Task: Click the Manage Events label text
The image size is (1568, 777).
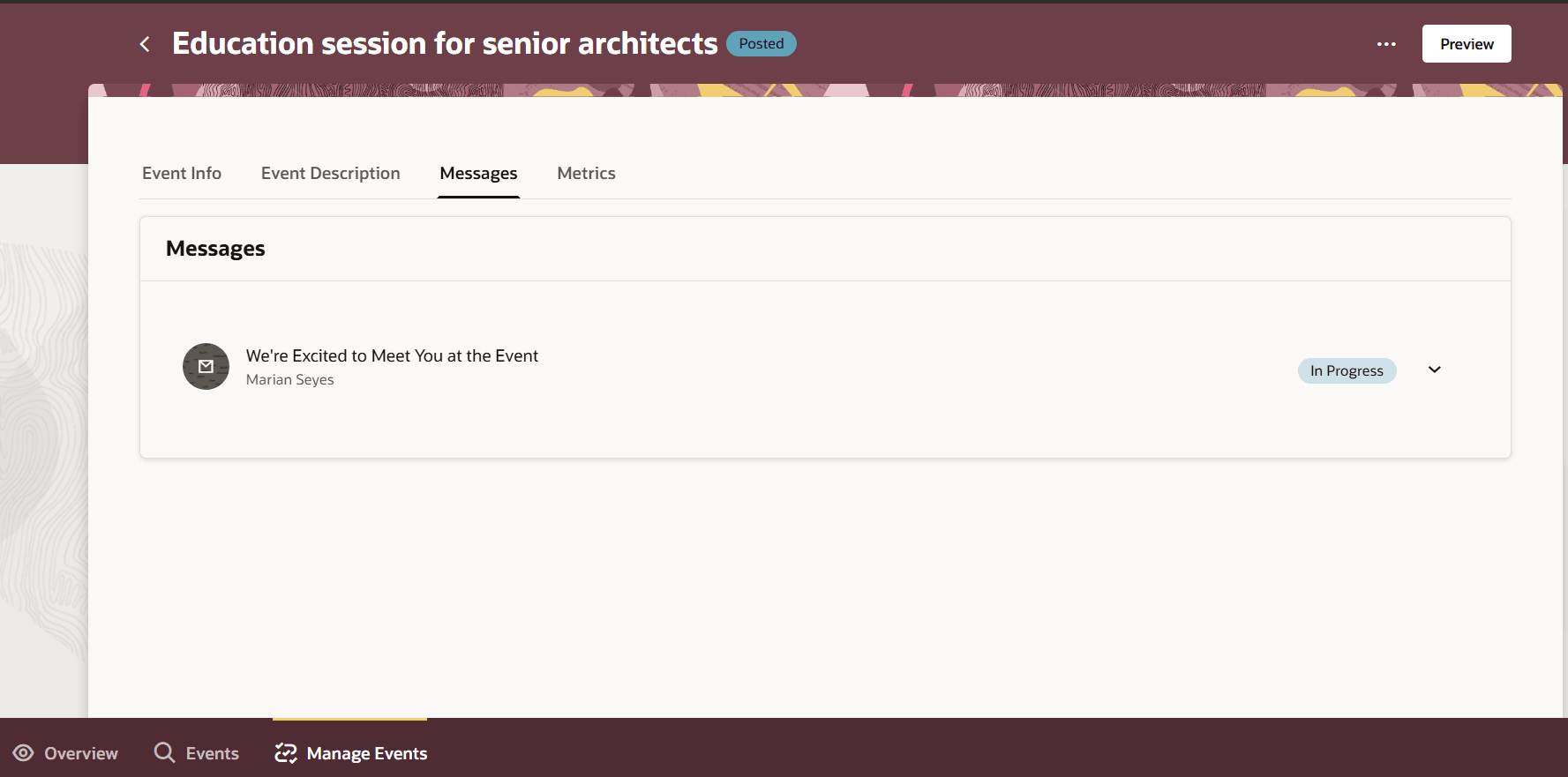Action: click(367, 754)
